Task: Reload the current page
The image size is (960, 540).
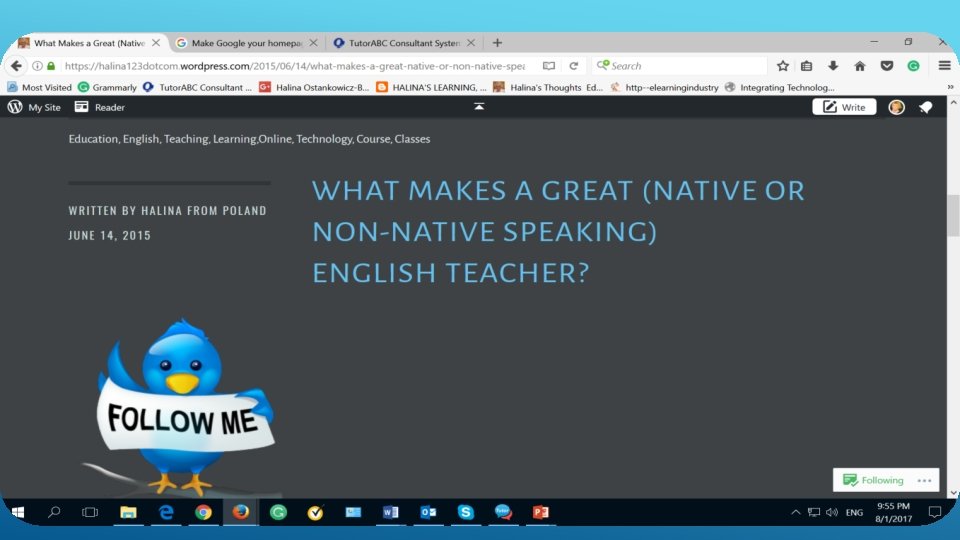Action: click(x=574, y=66)
